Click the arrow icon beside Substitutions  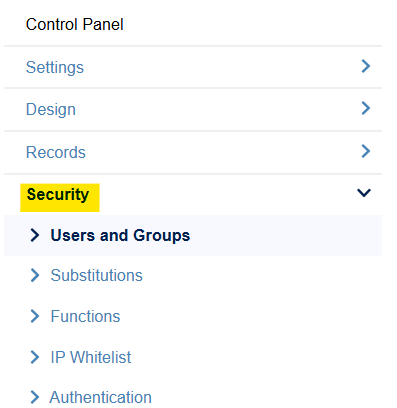pyautogui.click(x=35, y=275)
